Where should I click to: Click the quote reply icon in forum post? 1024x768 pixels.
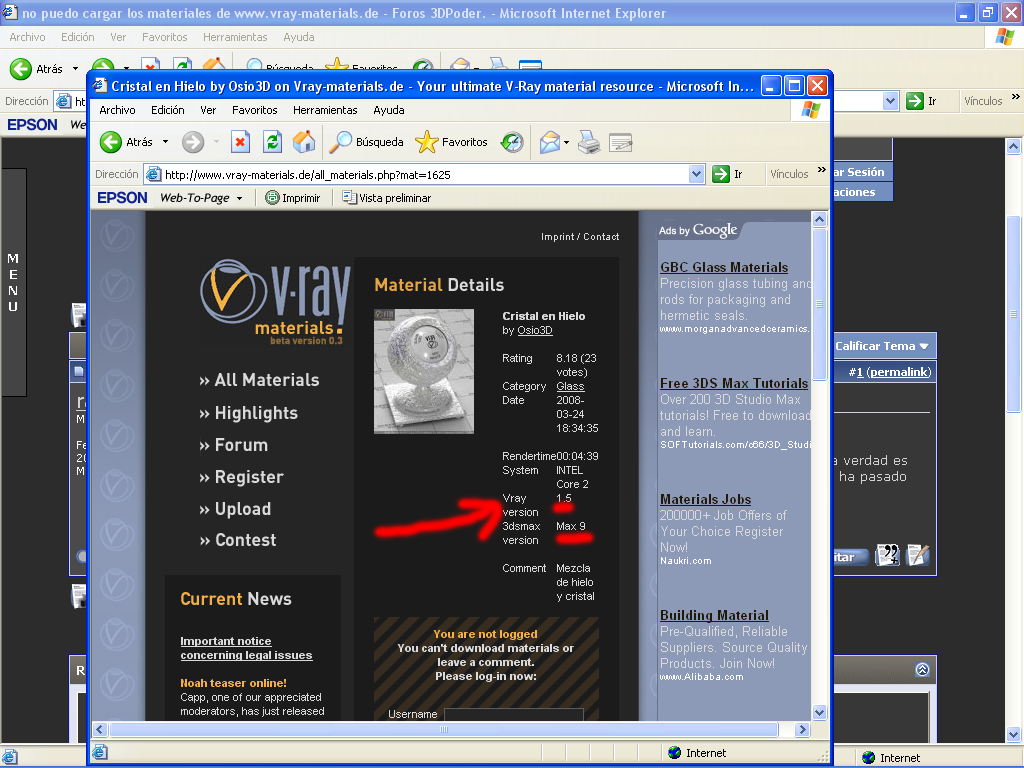click(x=888, y=555)
